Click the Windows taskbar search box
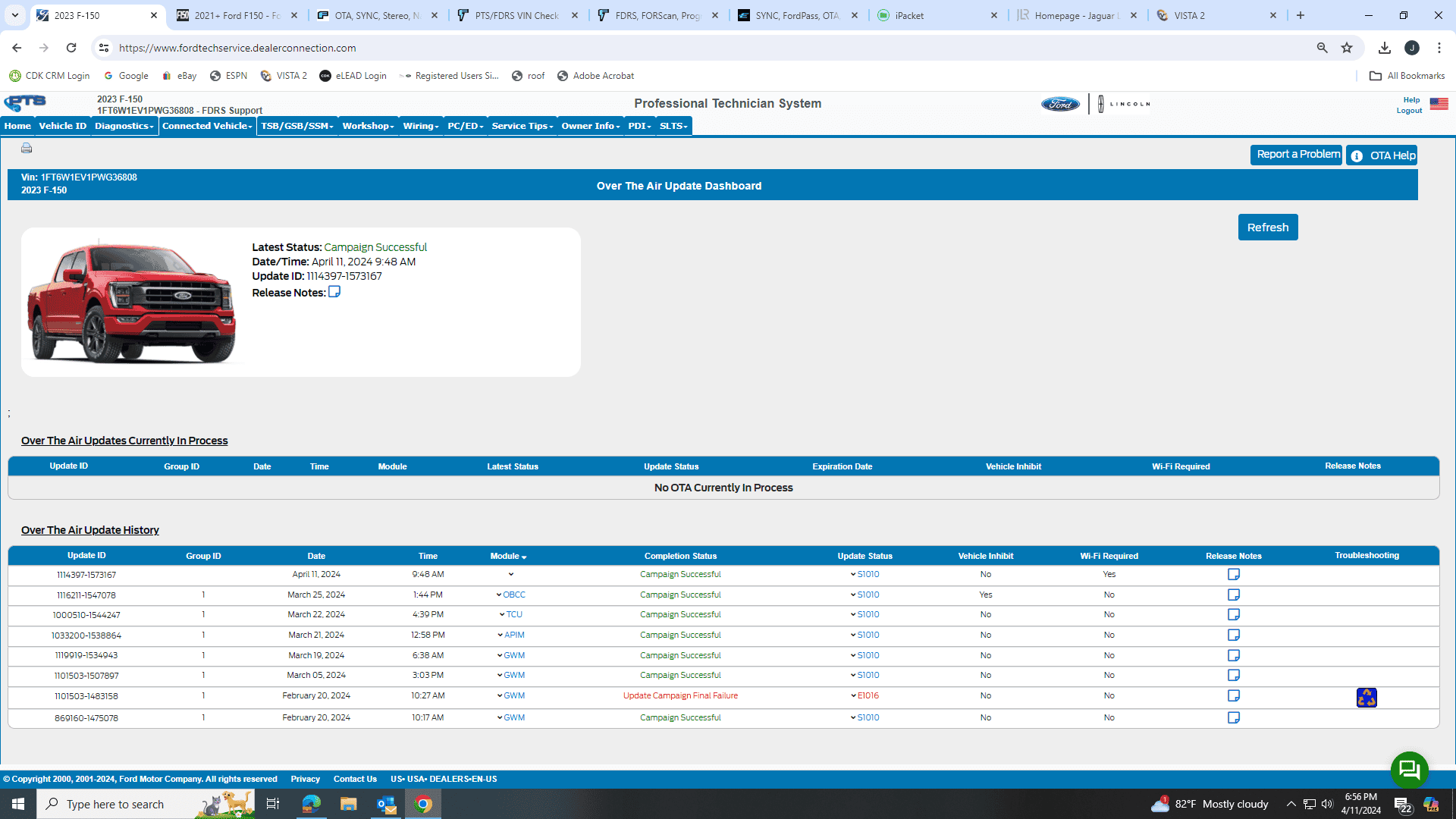 [115, 805]
